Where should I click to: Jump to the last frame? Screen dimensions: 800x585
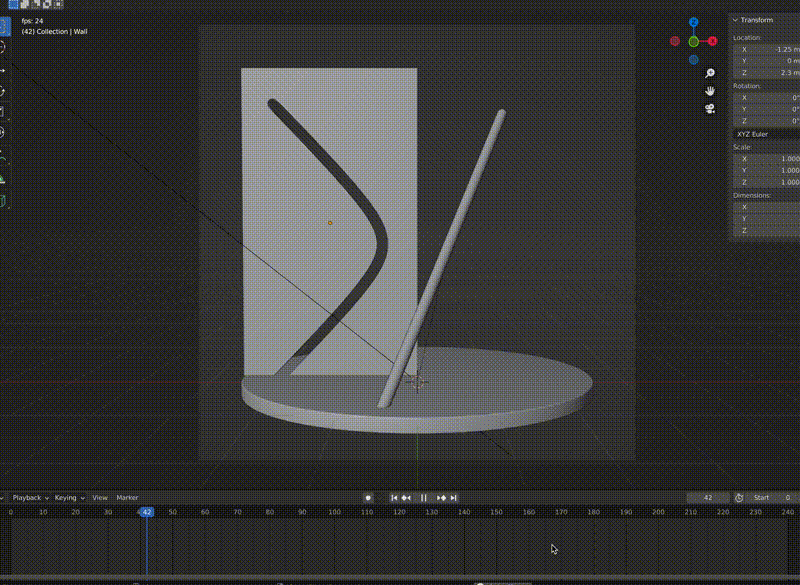(x=454, y=498)
